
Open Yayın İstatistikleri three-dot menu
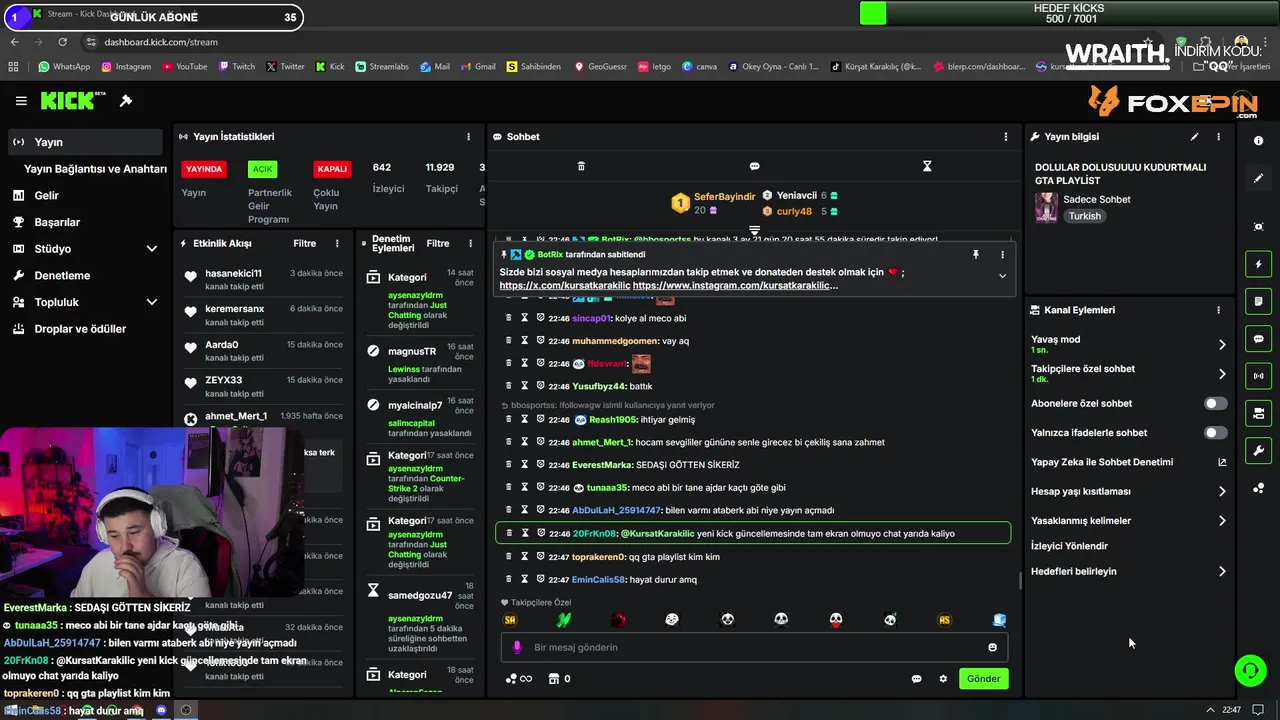tap(468, 137)
